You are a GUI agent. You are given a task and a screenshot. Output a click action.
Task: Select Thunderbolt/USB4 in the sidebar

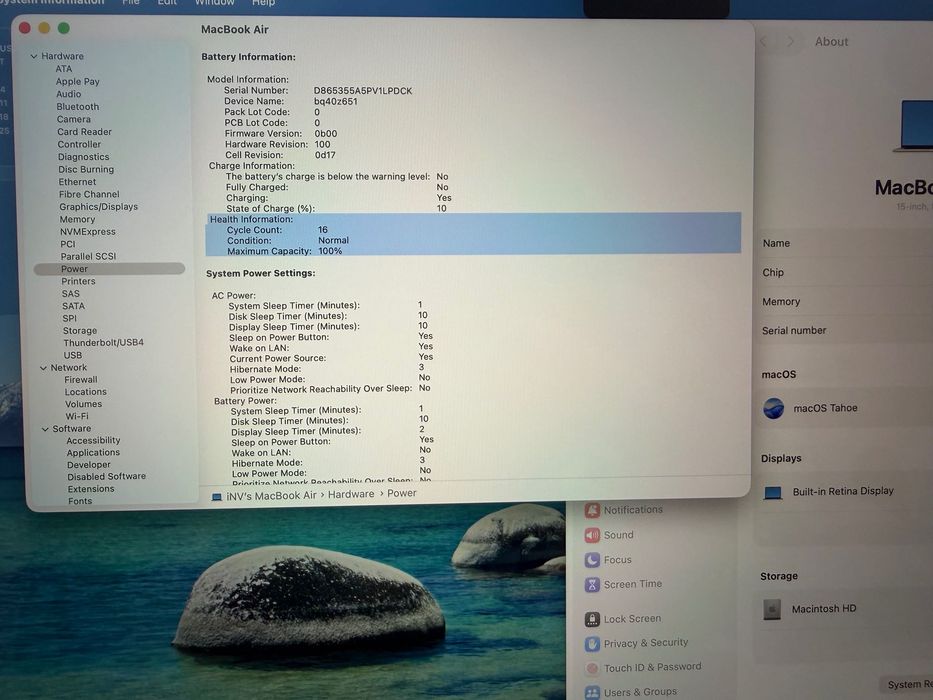pos(104,343)
